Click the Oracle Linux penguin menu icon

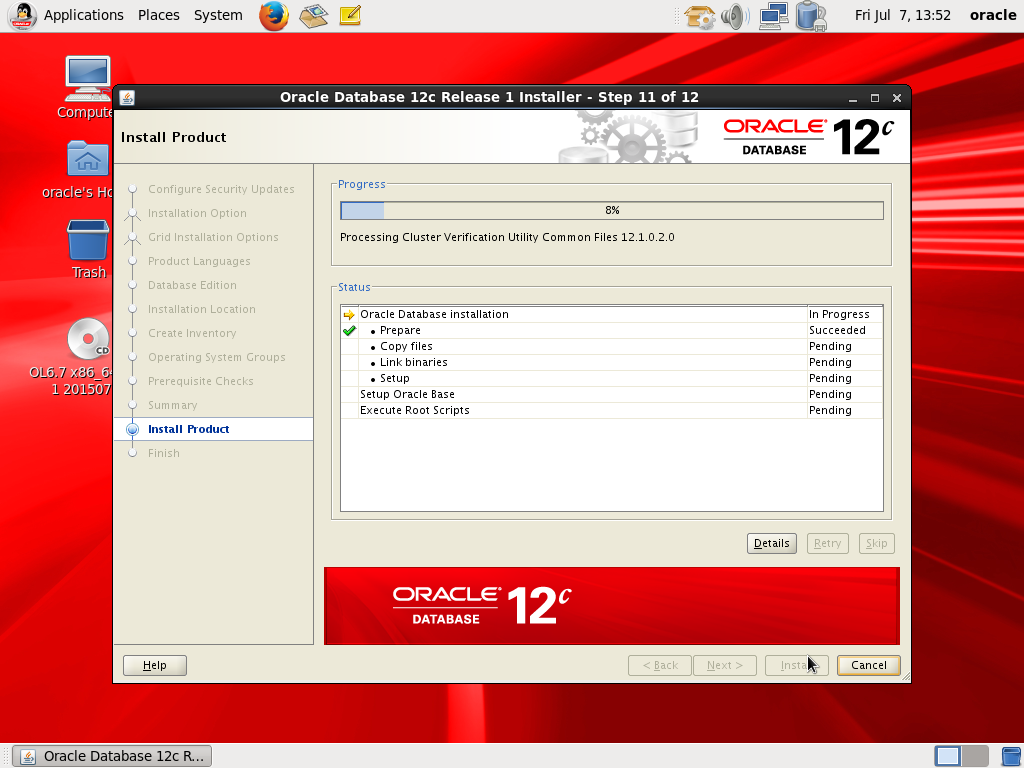(x=22, y=16)
